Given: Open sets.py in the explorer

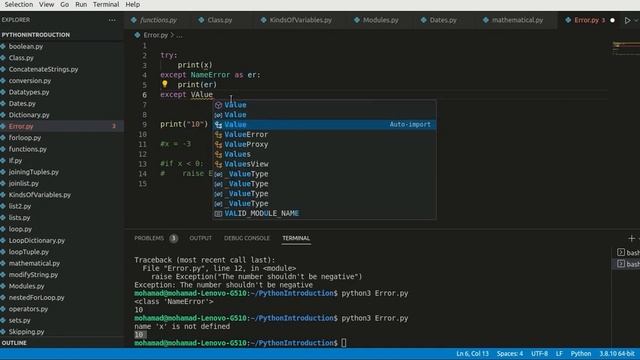Looking at the screenshot, I should [x=19, y=321].
